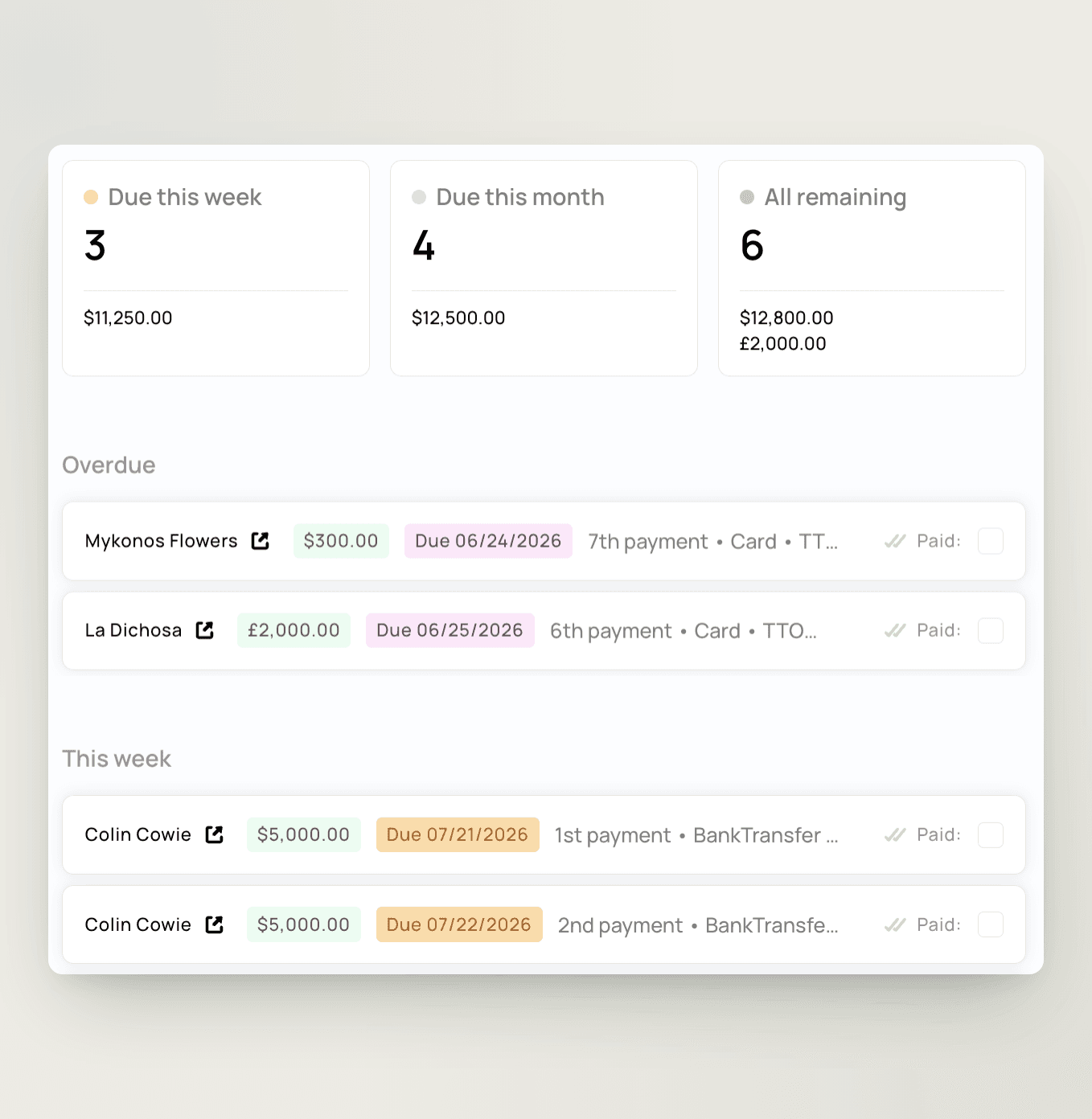Click the £2,000.00 badge in La Dichosa row
Screen dimensions: 1092x1119
coord(294,630)
